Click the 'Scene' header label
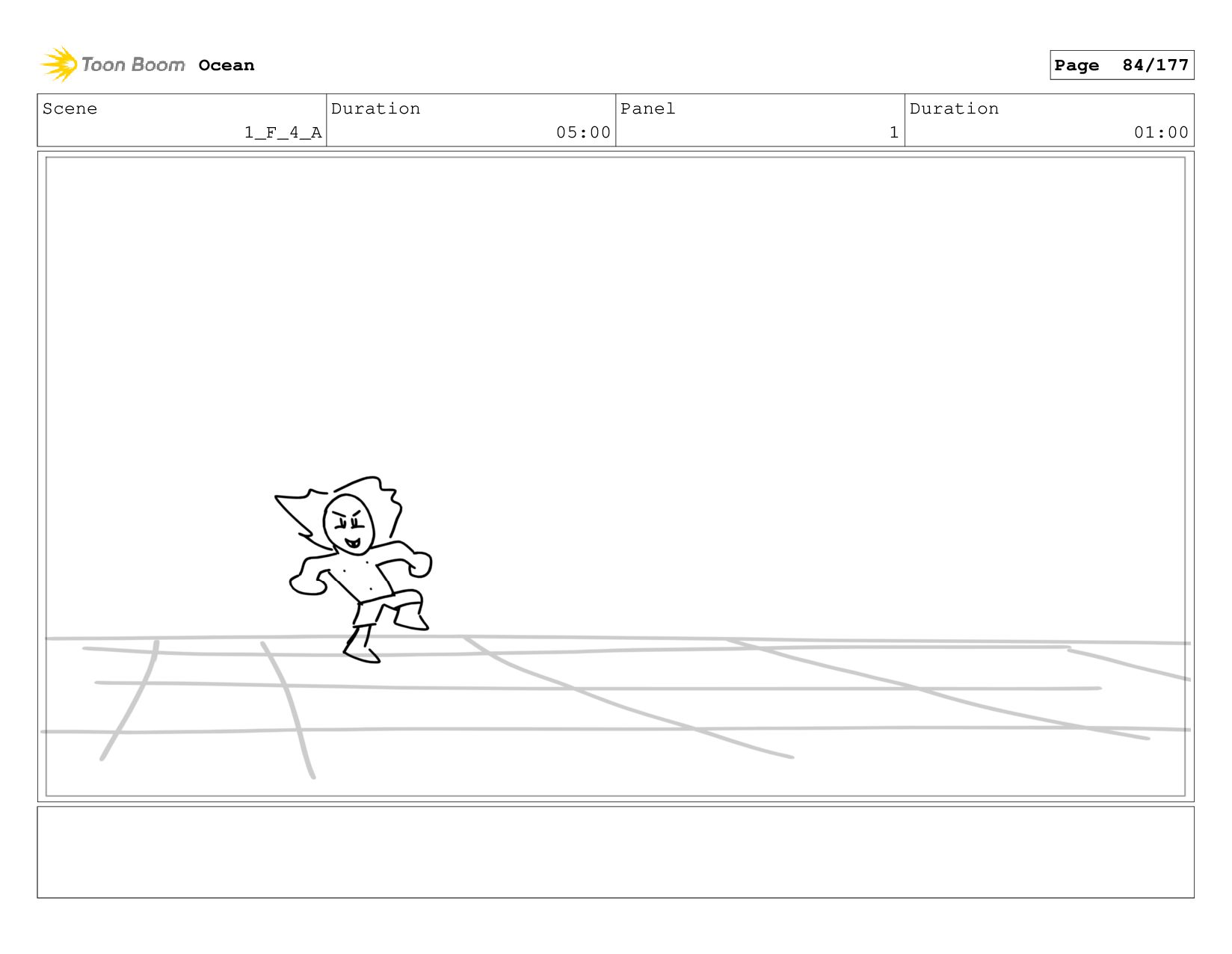 pyautogui.click(x=70, y=108)
